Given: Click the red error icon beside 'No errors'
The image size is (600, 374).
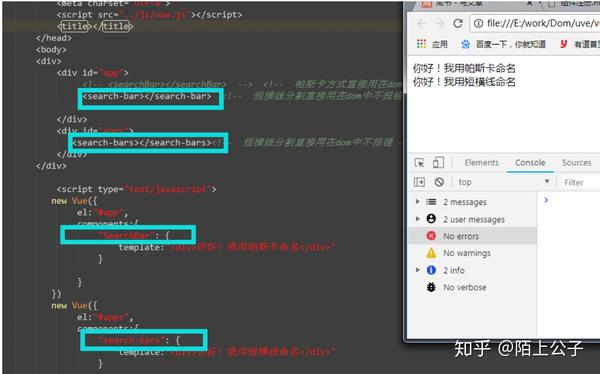Looking at the screenshot, I should tap(431, 236).
